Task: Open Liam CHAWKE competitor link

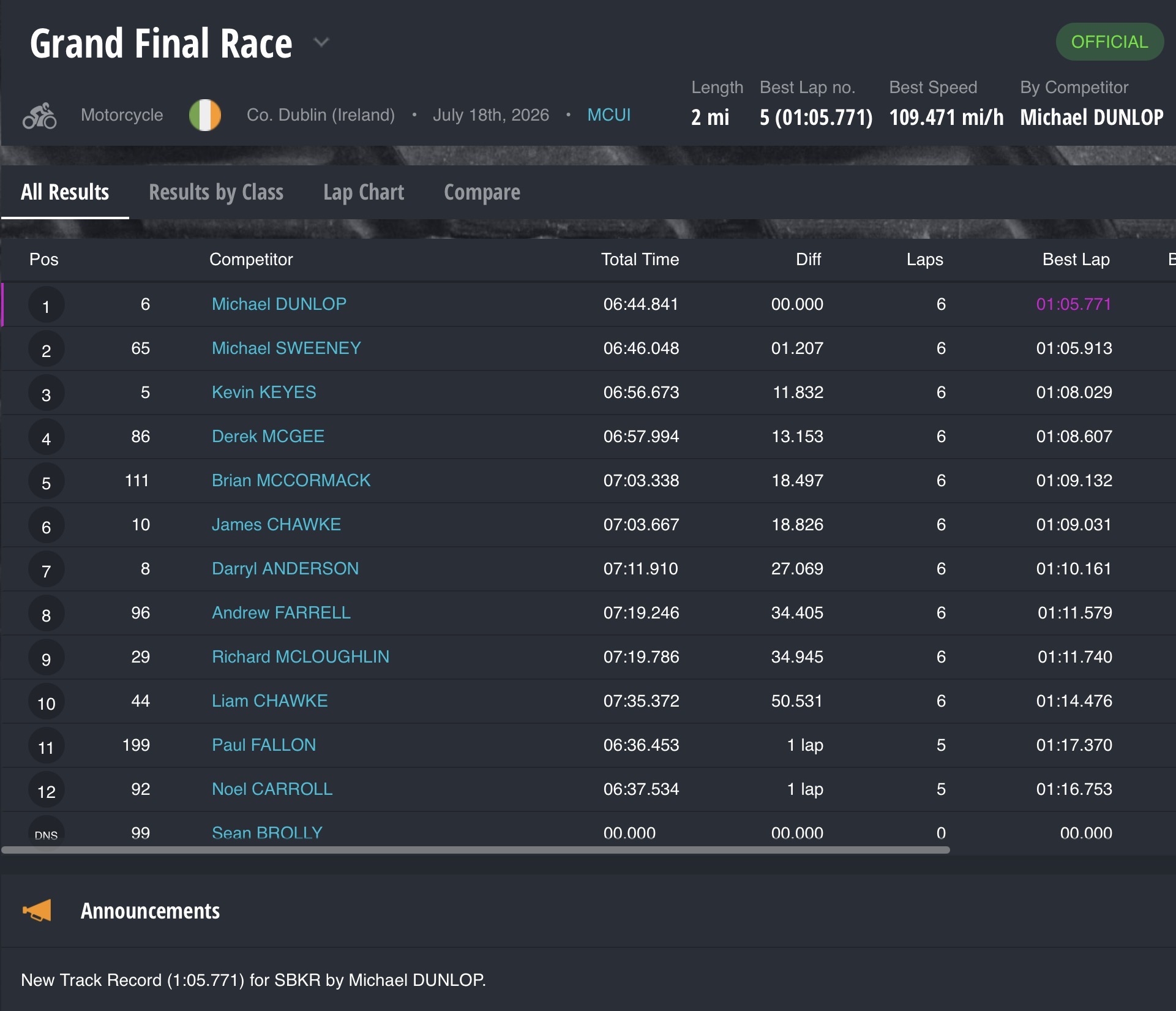Action: [270, 701]
